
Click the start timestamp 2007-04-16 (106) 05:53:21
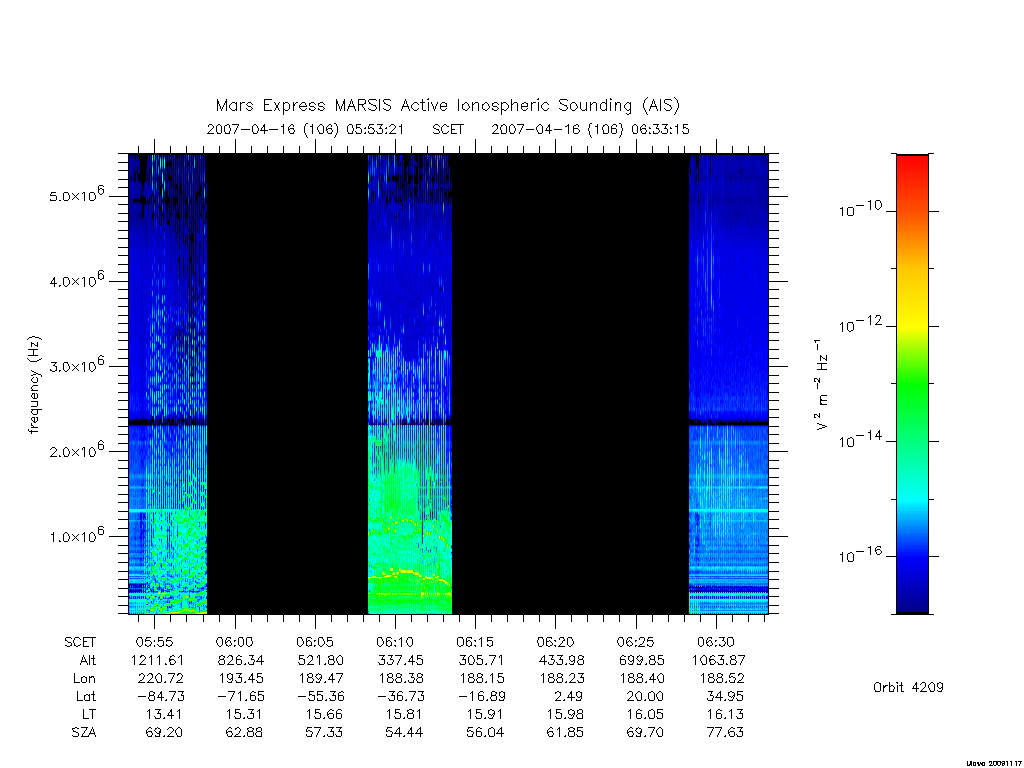305,129
